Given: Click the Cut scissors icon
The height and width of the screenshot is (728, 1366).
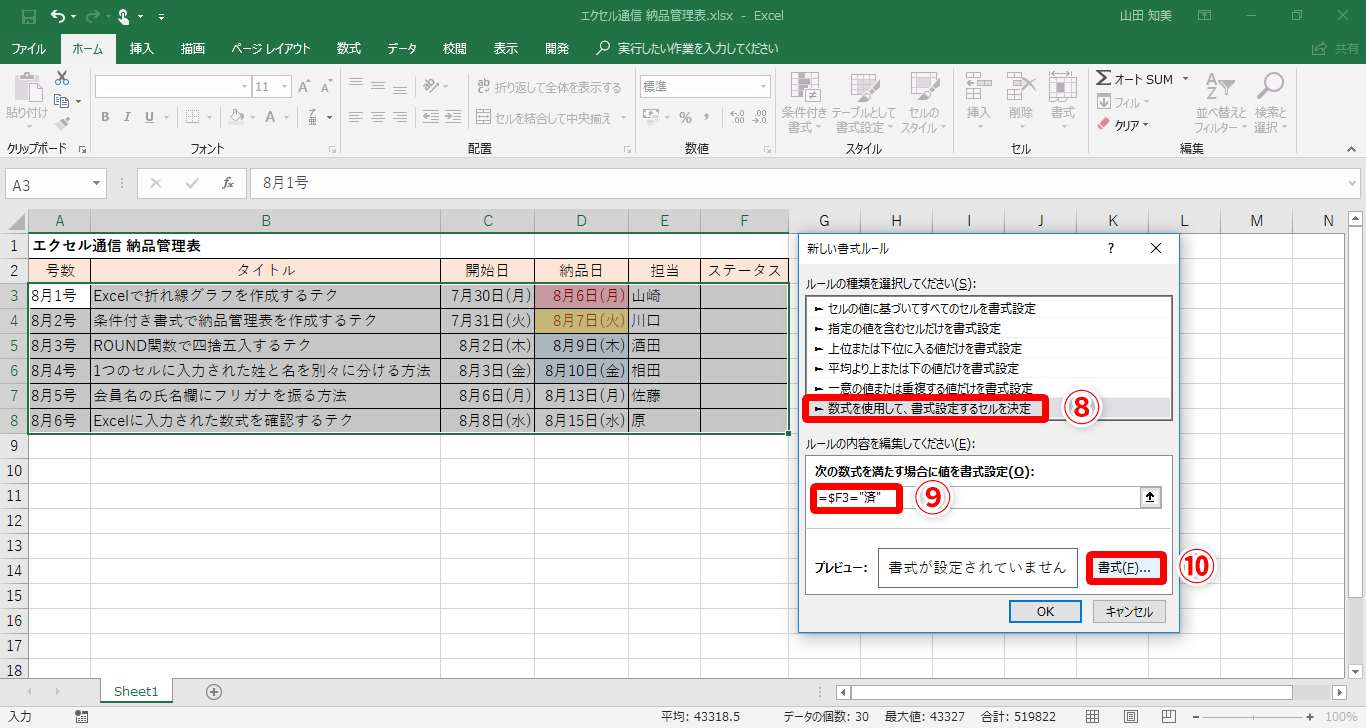Looking at the screenshot, I should (x=62, y=78).
